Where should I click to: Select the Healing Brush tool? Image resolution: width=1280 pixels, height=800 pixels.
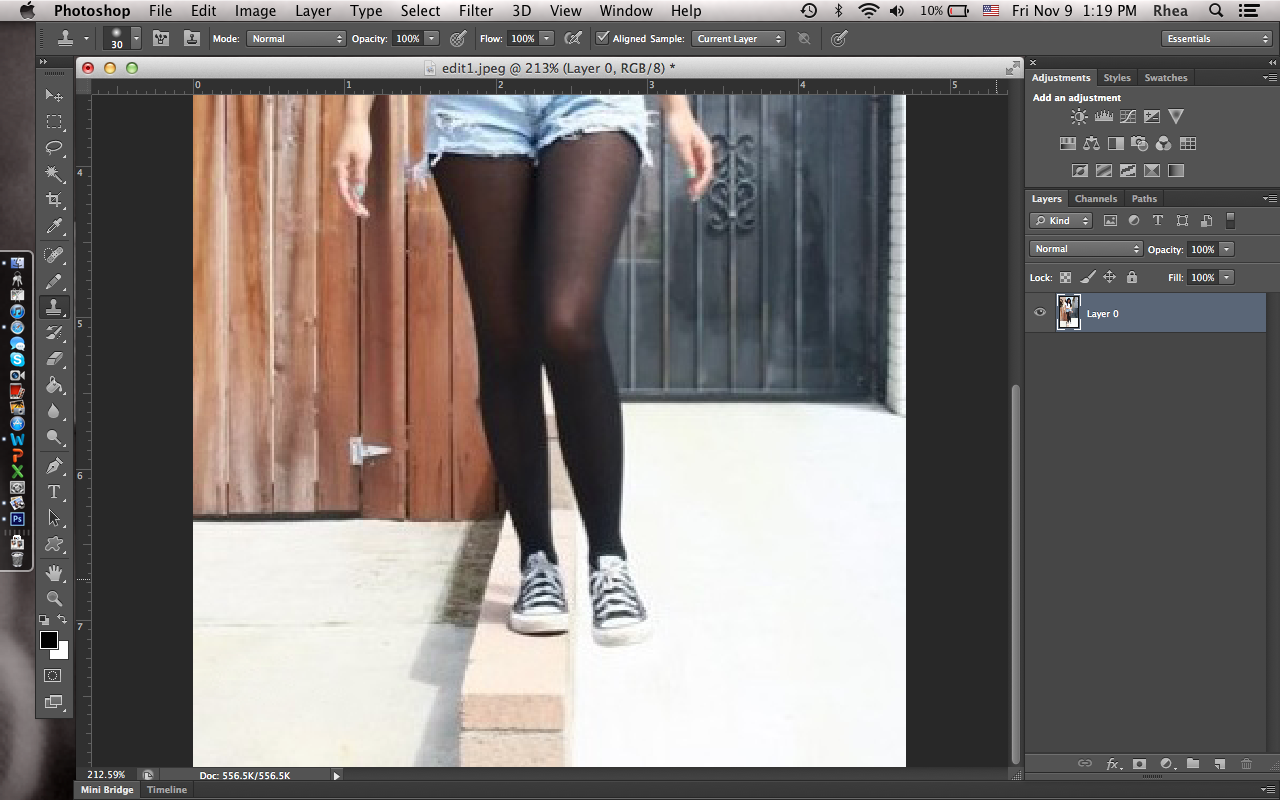pyautogui.click(x=54, y=256)
